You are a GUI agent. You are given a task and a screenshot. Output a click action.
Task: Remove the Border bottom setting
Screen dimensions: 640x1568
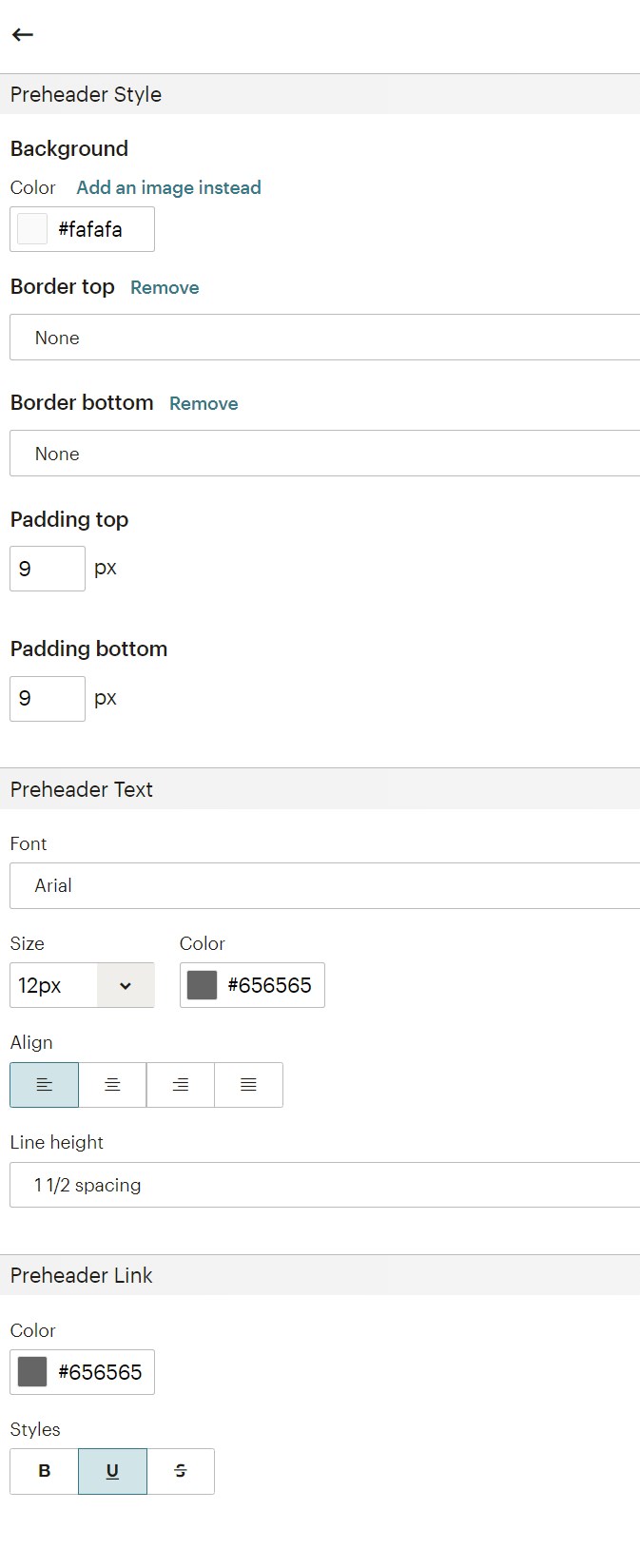tap(204, 404)
